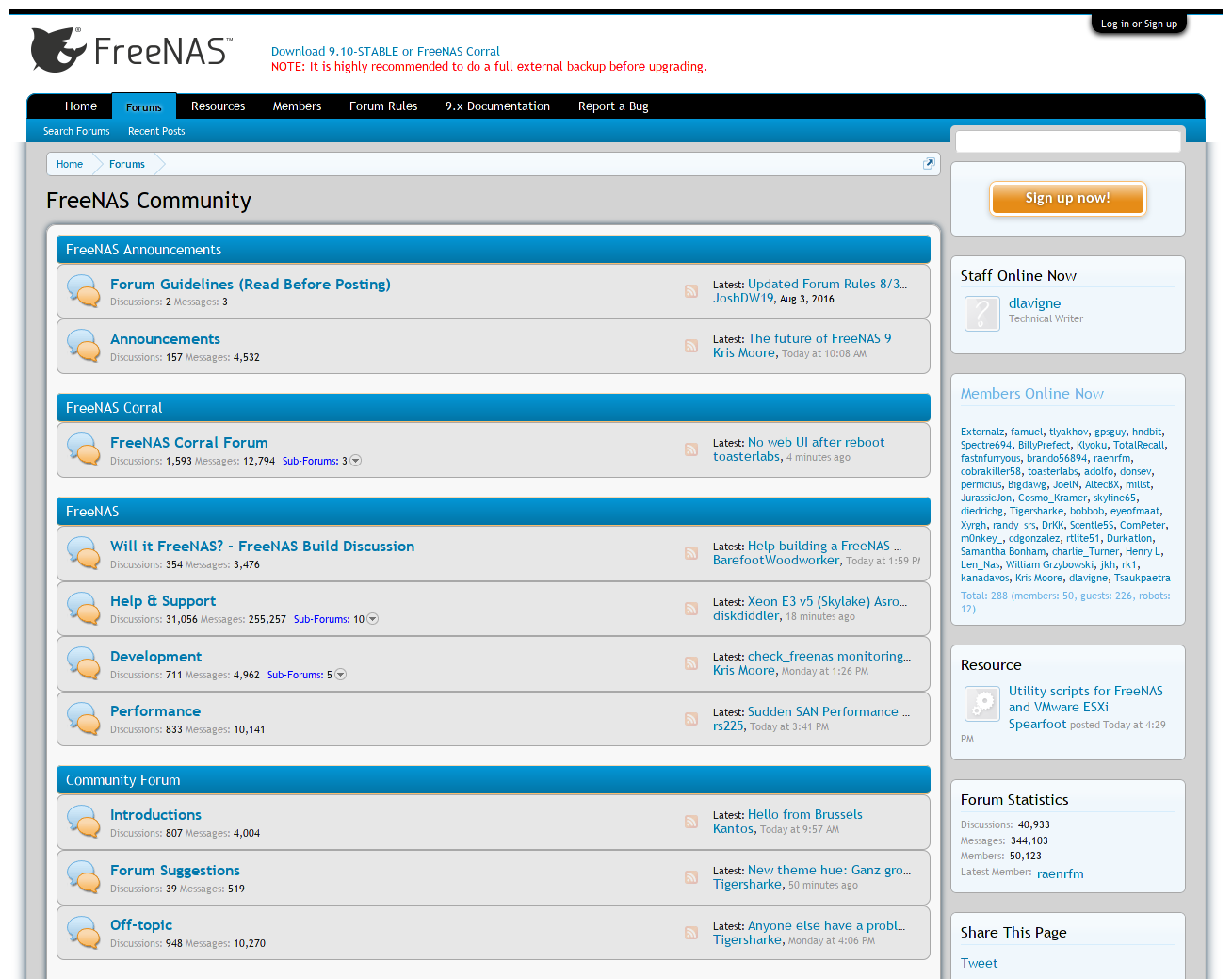1232x979 pixels.
Task: Open latest post No web UI after reboot
Action: (817, 442)
